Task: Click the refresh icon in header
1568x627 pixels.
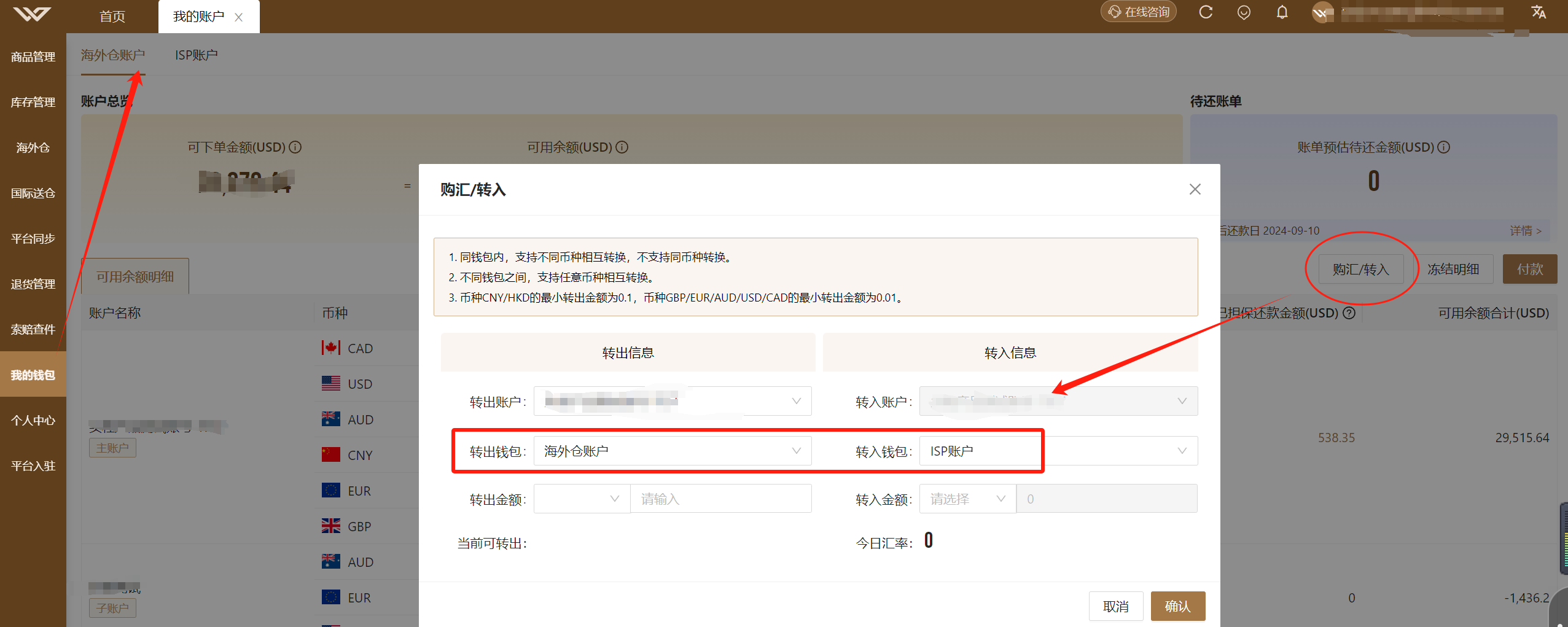Action: [x=1206, y=12]
